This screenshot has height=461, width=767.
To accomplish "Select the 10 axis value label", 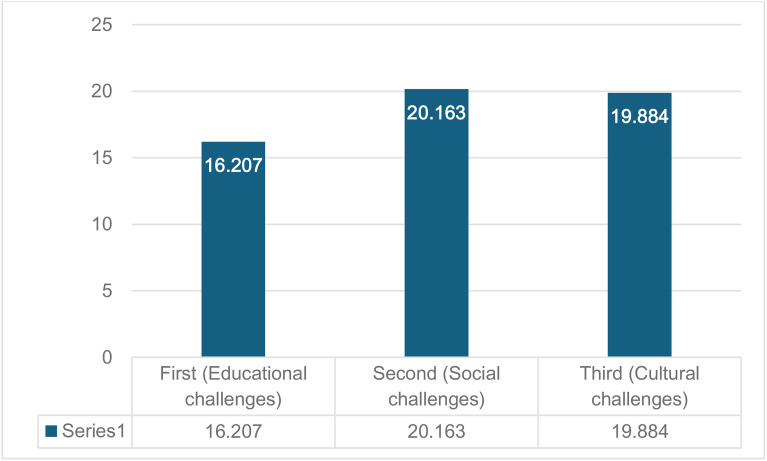I will point(102,224).
